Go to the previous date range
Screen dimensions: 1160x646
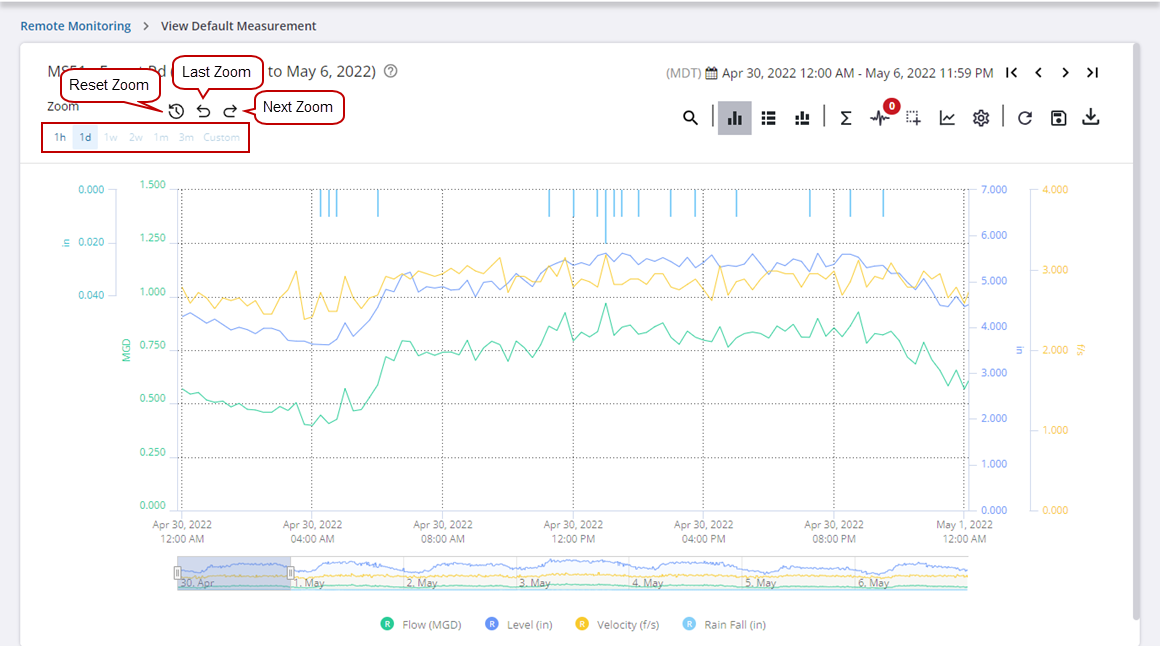tap(1039, 73)
